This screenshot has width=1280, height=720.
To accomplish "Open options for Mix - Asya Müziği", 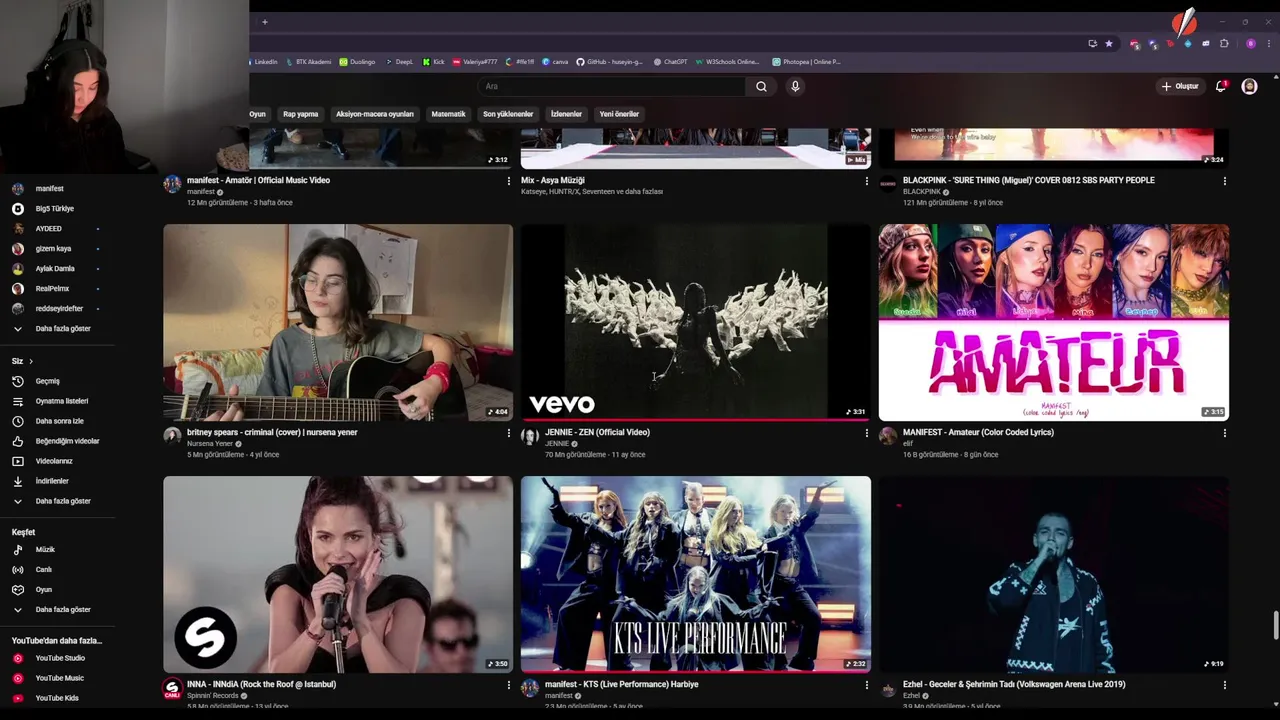I will (x=866, y=181).
